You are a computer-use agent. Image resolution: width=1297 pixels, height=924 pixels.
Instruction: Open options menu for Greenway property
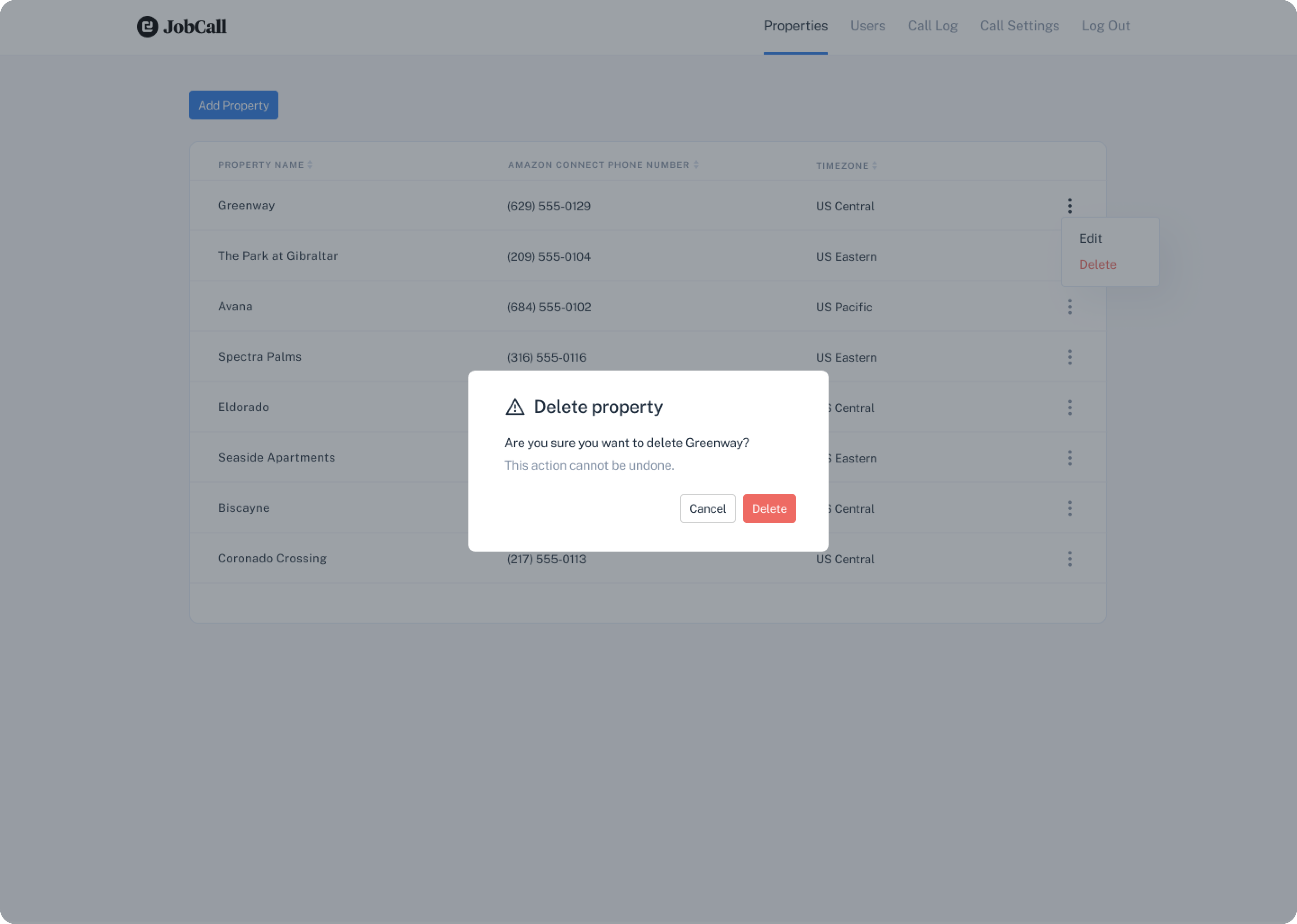tap(1070, 205)
